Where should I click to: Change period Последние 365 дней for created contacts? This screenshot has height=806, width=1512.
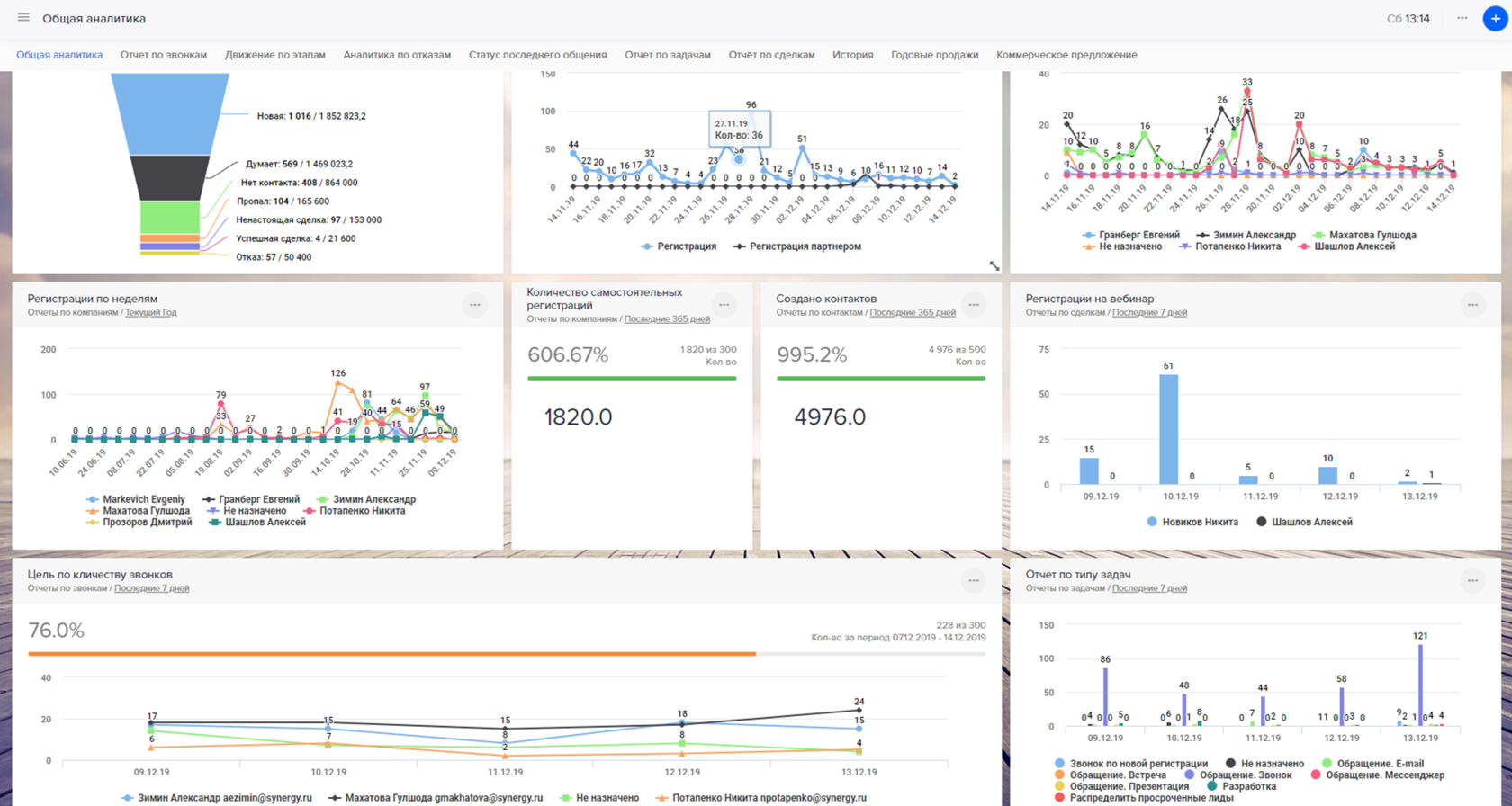pyautogui.click(x=913, y=312)
